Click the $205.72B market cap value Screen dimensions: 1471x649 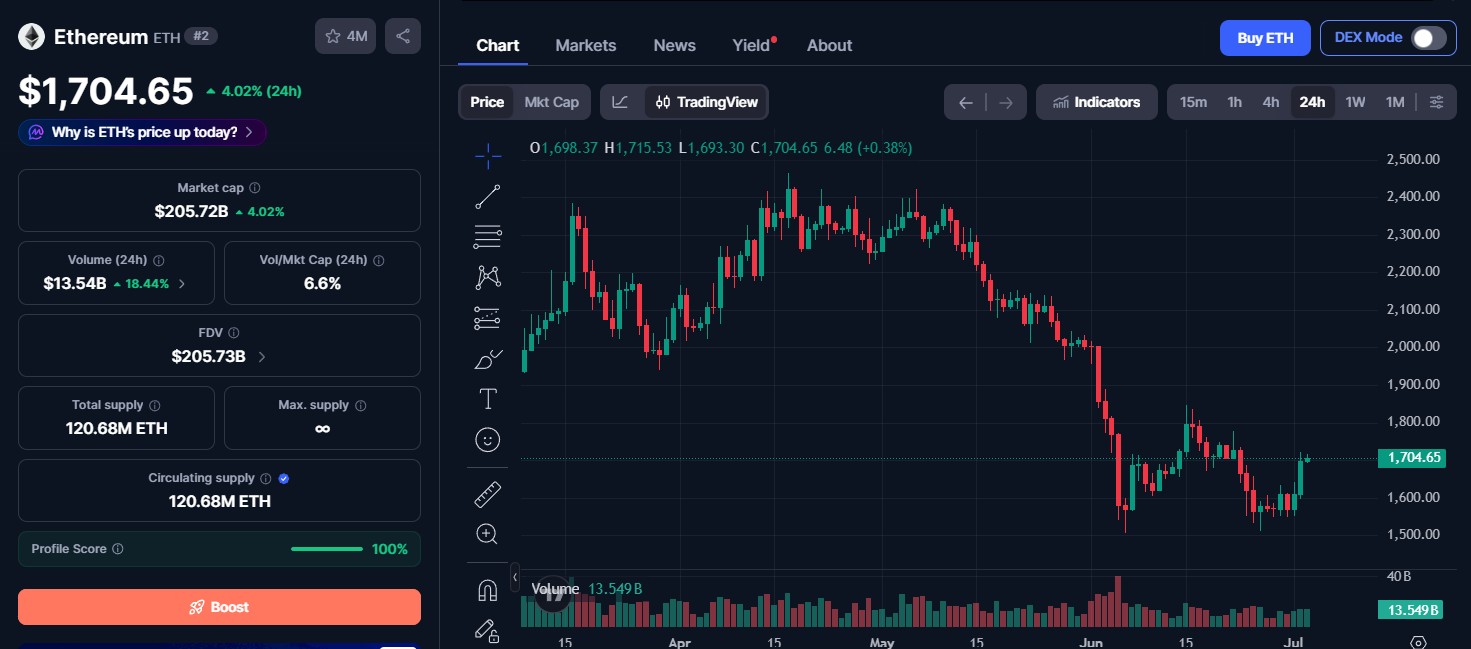click(x=192, y=211)
